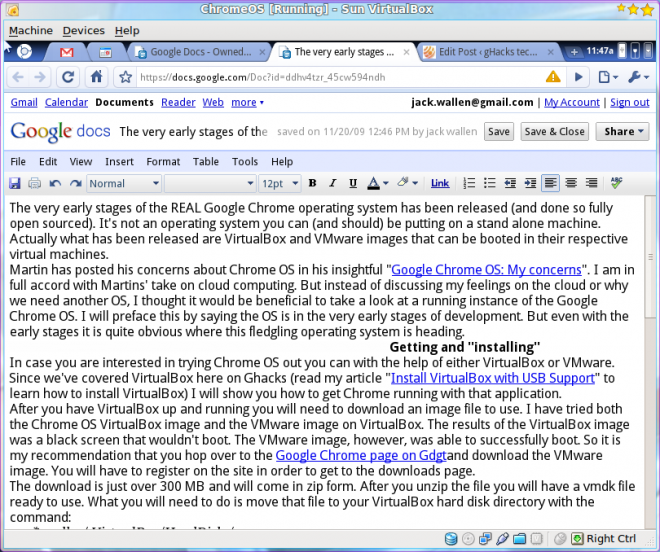Reload the page in the browser
Viewport: 660px width, 552px height.
point(68,76)
